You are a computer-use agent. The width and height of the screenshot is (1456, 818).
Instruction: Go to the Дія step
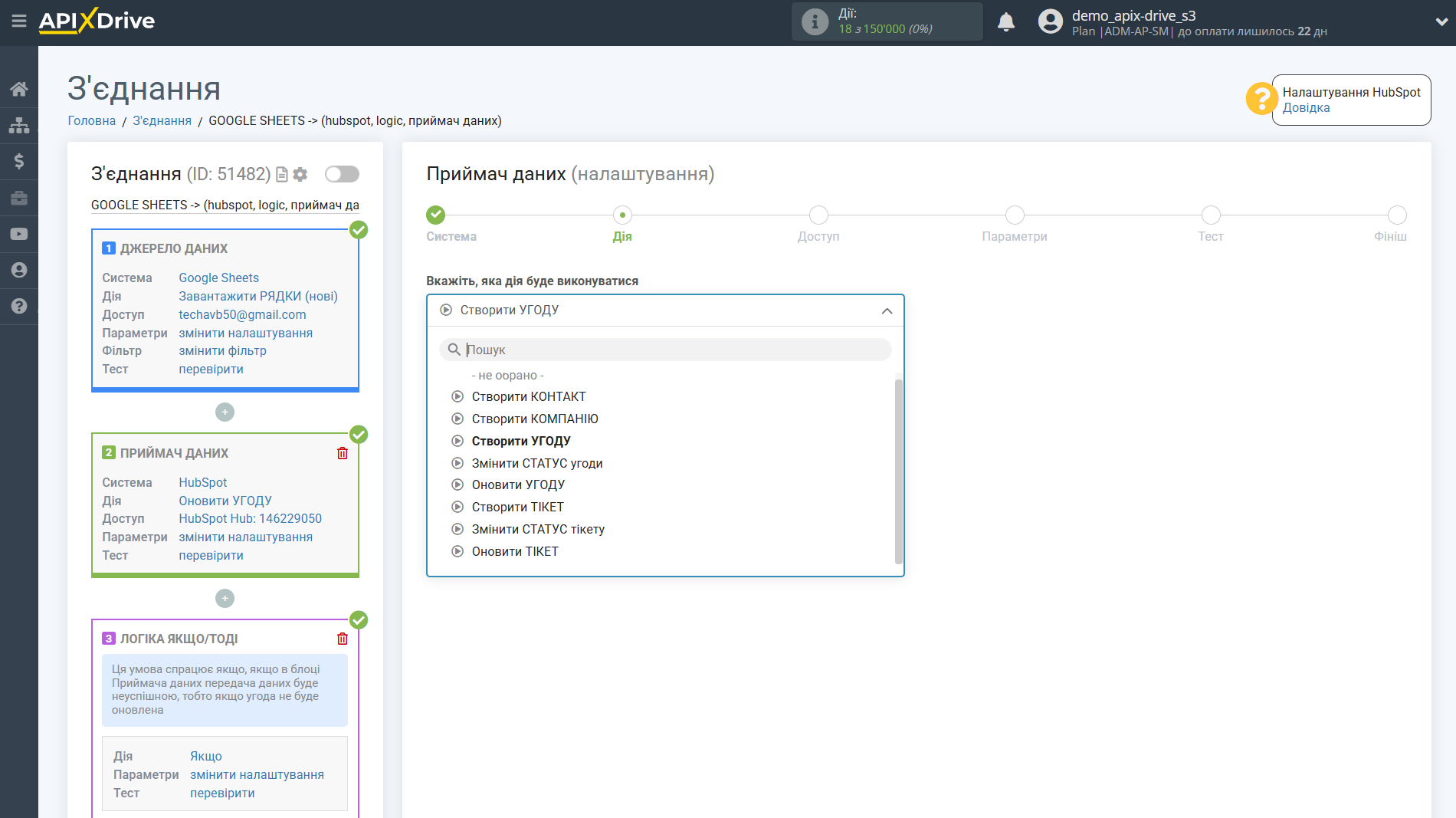coord(622,215)
